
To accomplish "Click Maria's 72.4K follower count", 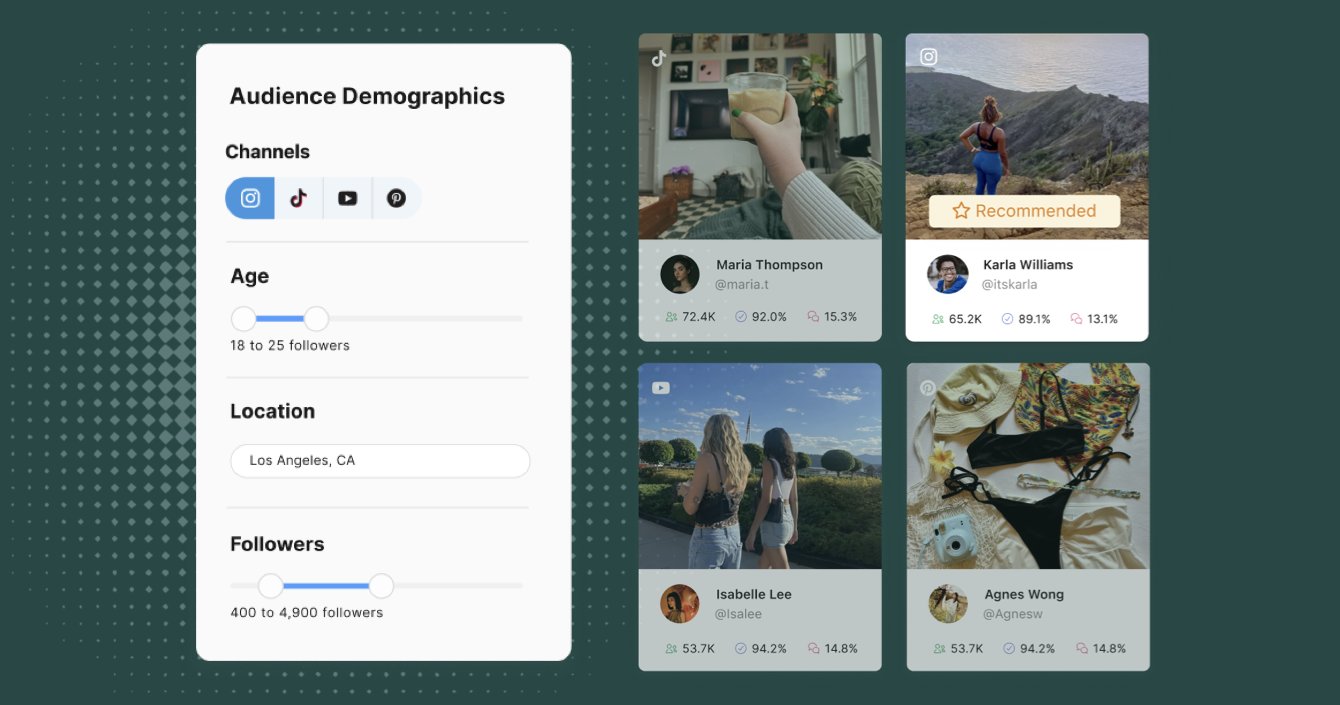I will 700,317.
